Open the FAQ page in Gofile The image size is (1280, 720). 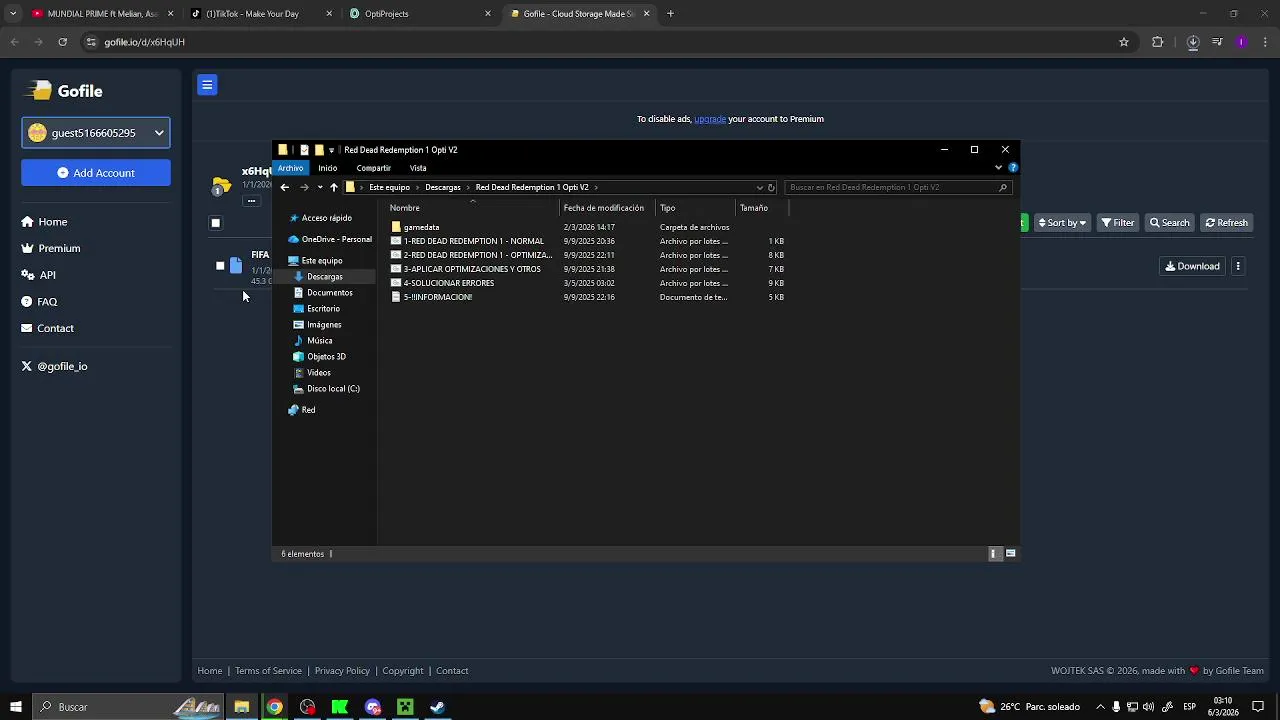click(x=39, y=302)
